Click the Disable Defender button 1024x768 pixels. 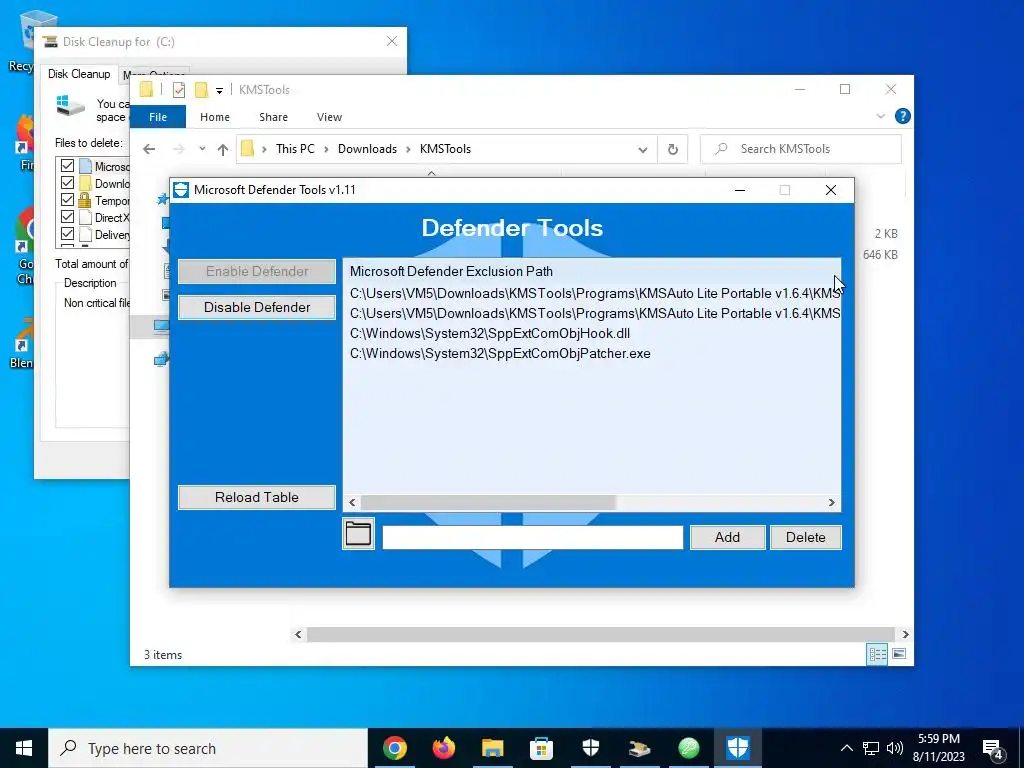point(257,307)
